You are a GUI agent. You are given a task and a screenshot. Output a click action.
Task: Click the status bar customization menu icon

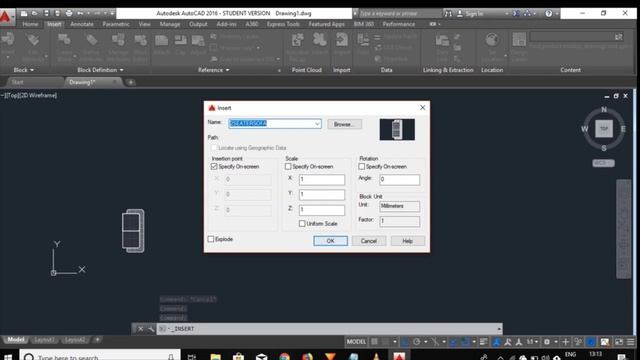pos(631,342)
